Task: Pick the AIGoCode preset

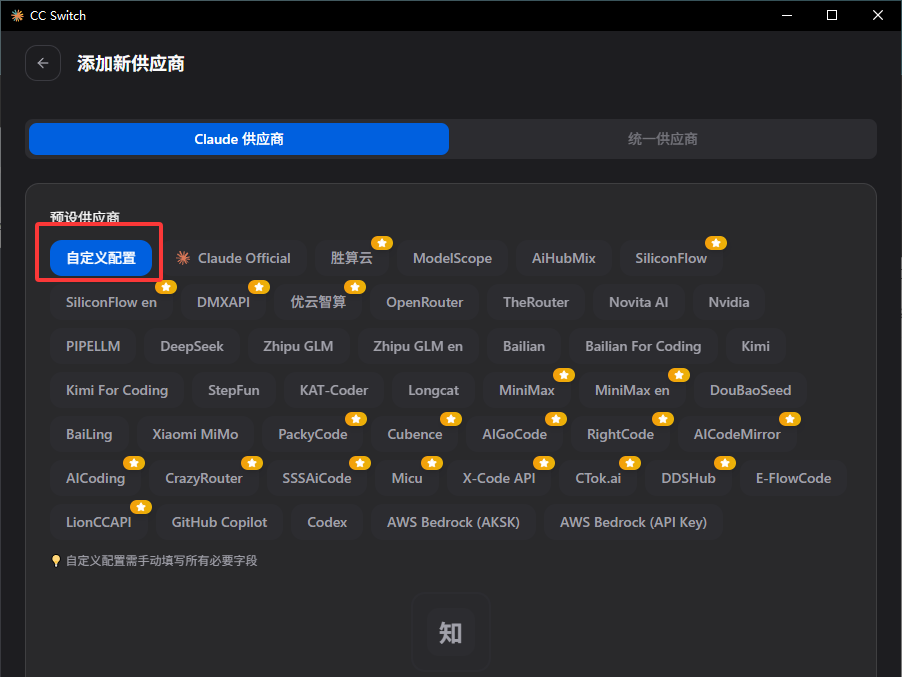Action: pyautogui.click(x=514, y=434)
